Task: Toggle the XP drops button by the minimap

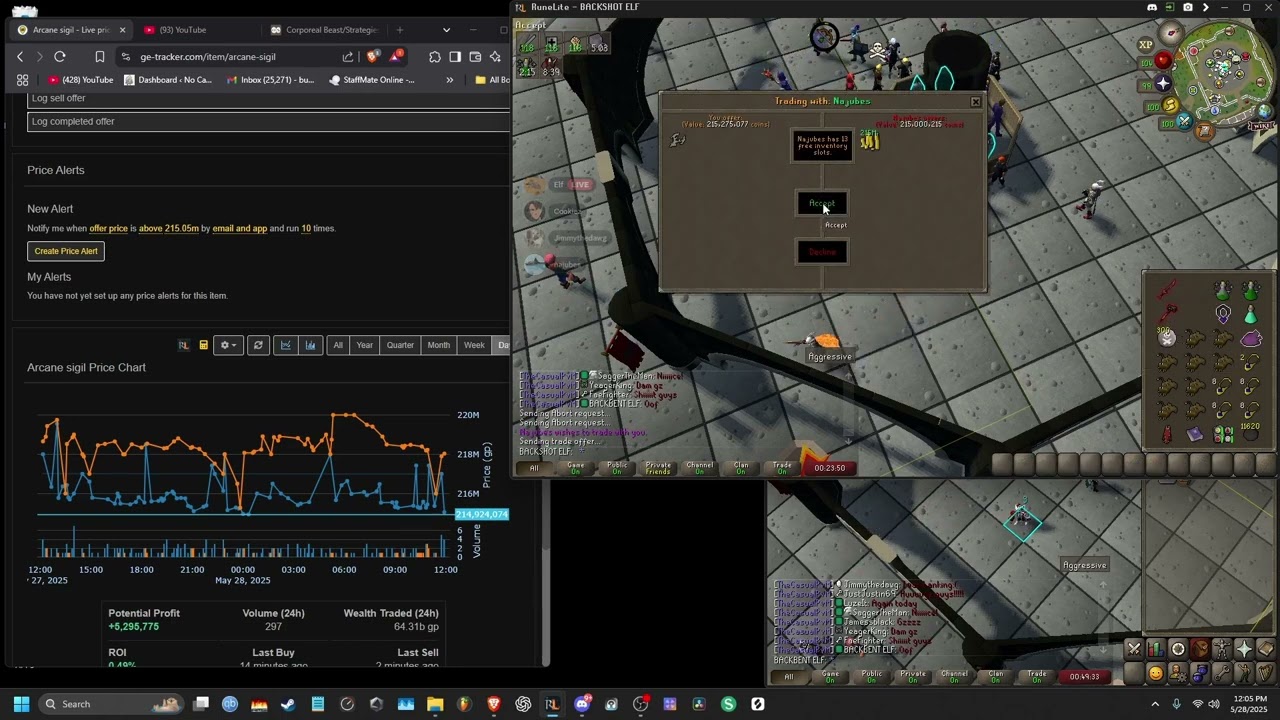Action: coord(1146,44)
